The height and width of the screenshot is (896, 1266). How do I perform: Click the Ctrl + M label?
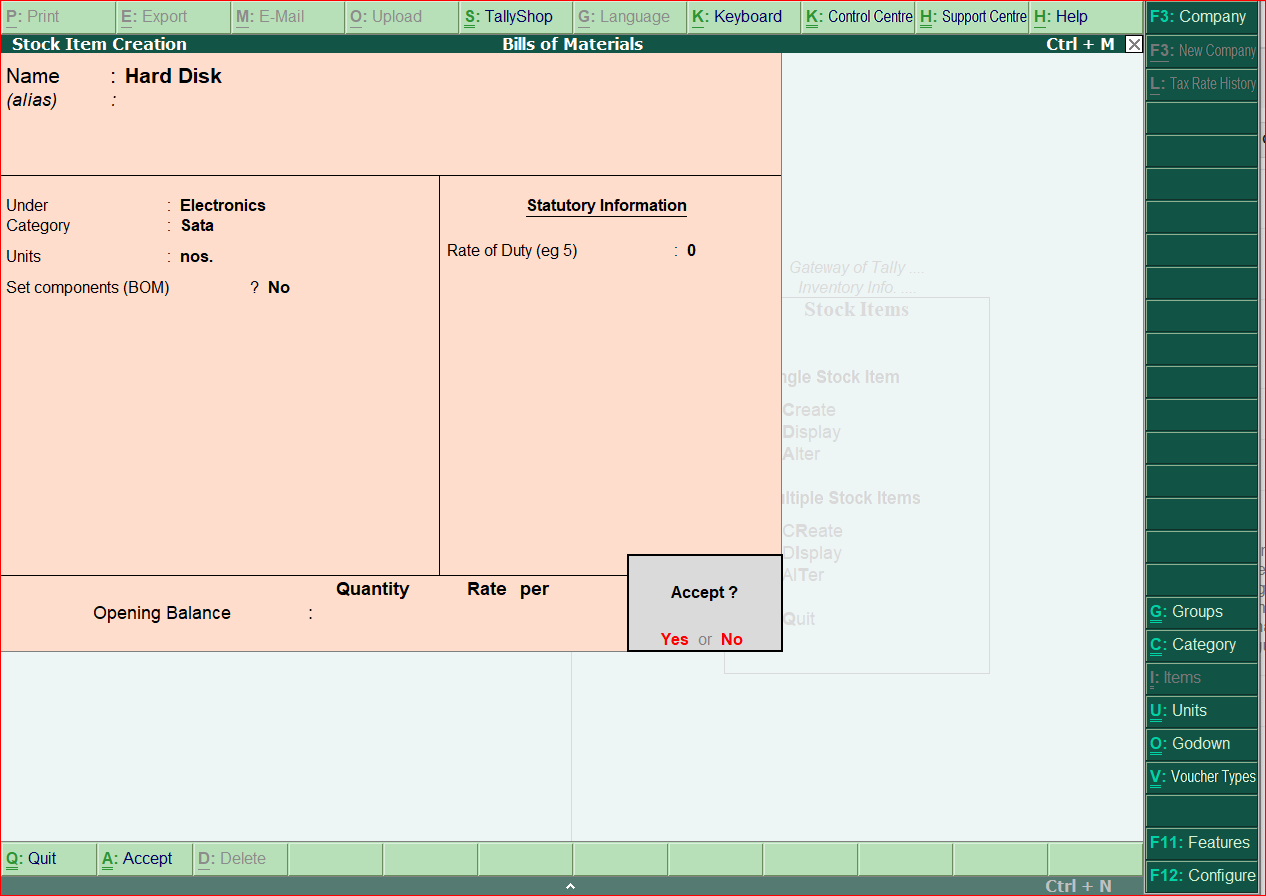(1080, 44)
